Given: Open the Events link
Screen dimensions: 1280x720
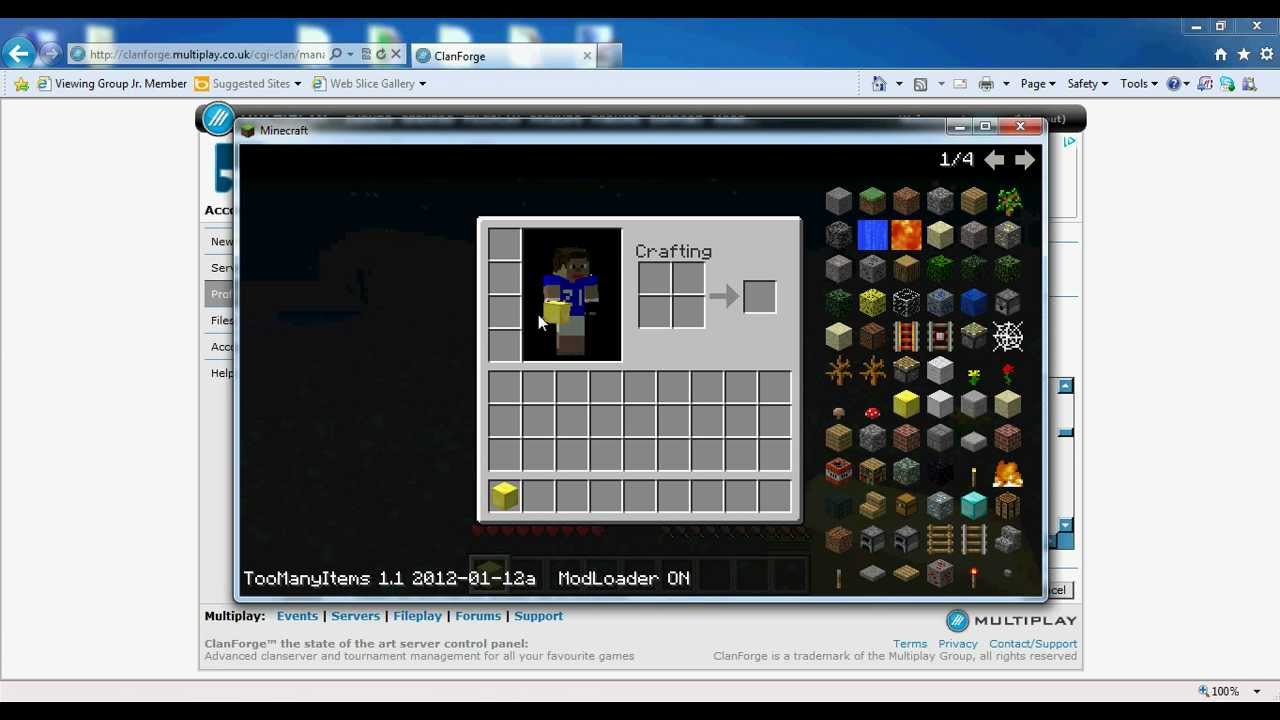Looking at the screenshot, I should tap(297, 616).
